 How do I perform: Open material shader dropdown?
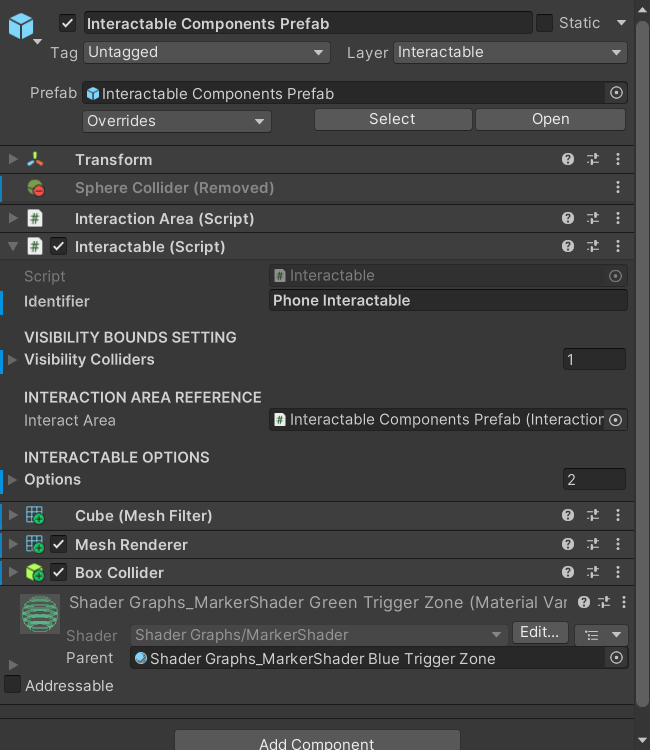click(x=319, y=635)
